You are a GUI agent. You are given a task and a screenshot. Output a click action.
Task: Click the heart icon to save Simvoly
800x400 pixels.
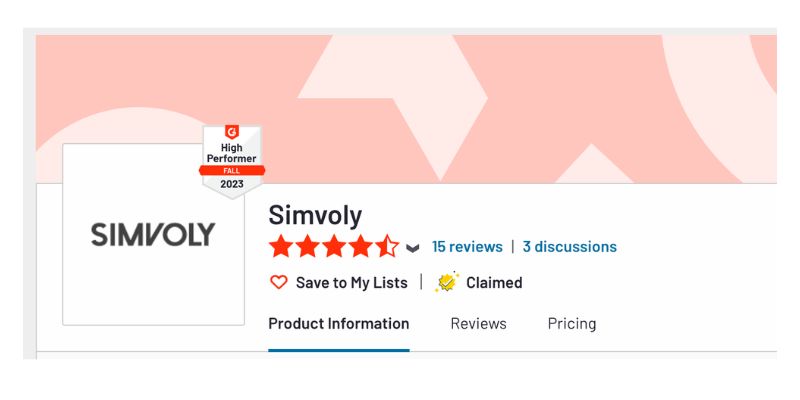point(279,283)
